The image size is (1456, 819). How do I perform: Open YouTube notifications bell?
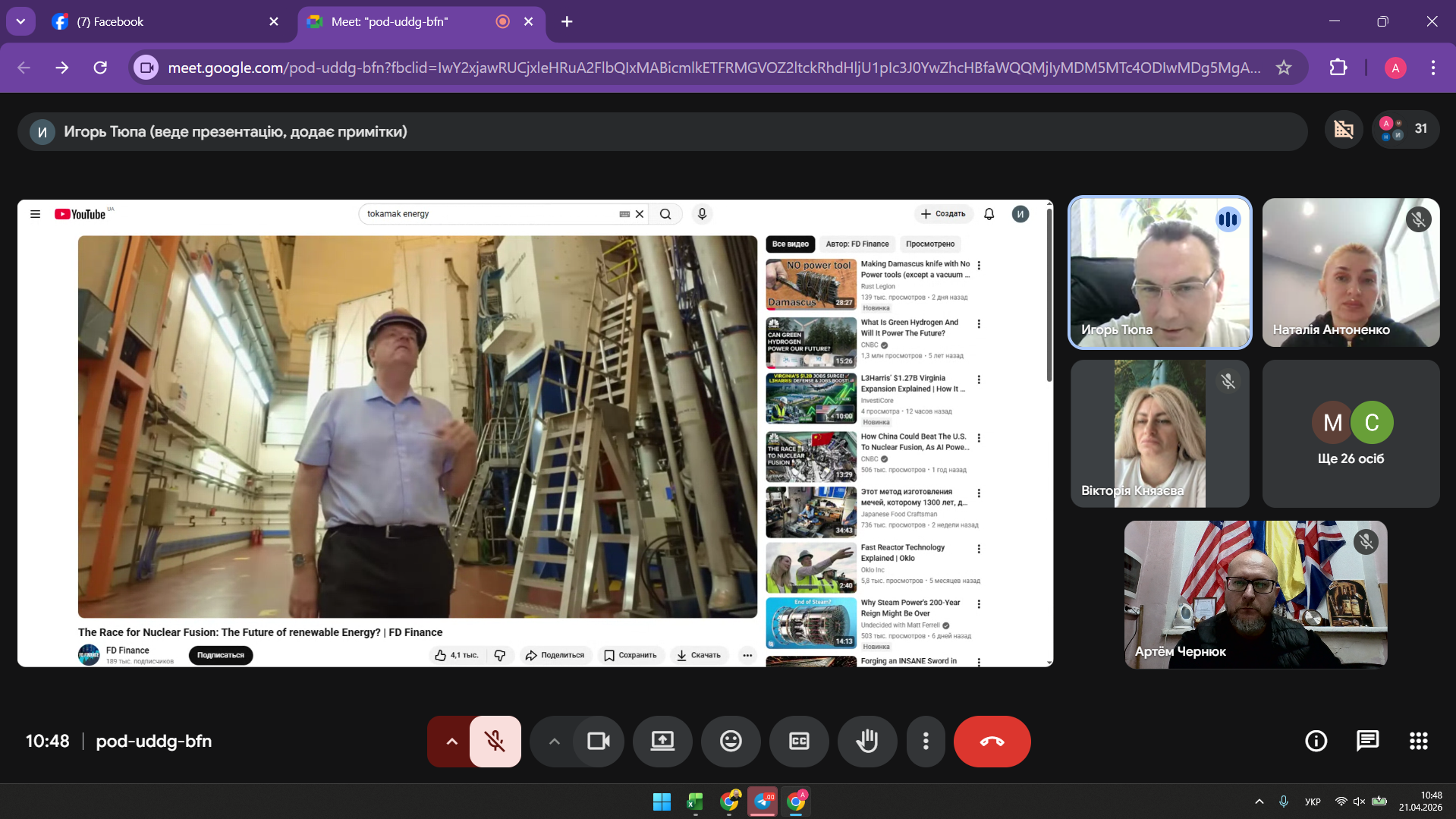tap(989, 214)
